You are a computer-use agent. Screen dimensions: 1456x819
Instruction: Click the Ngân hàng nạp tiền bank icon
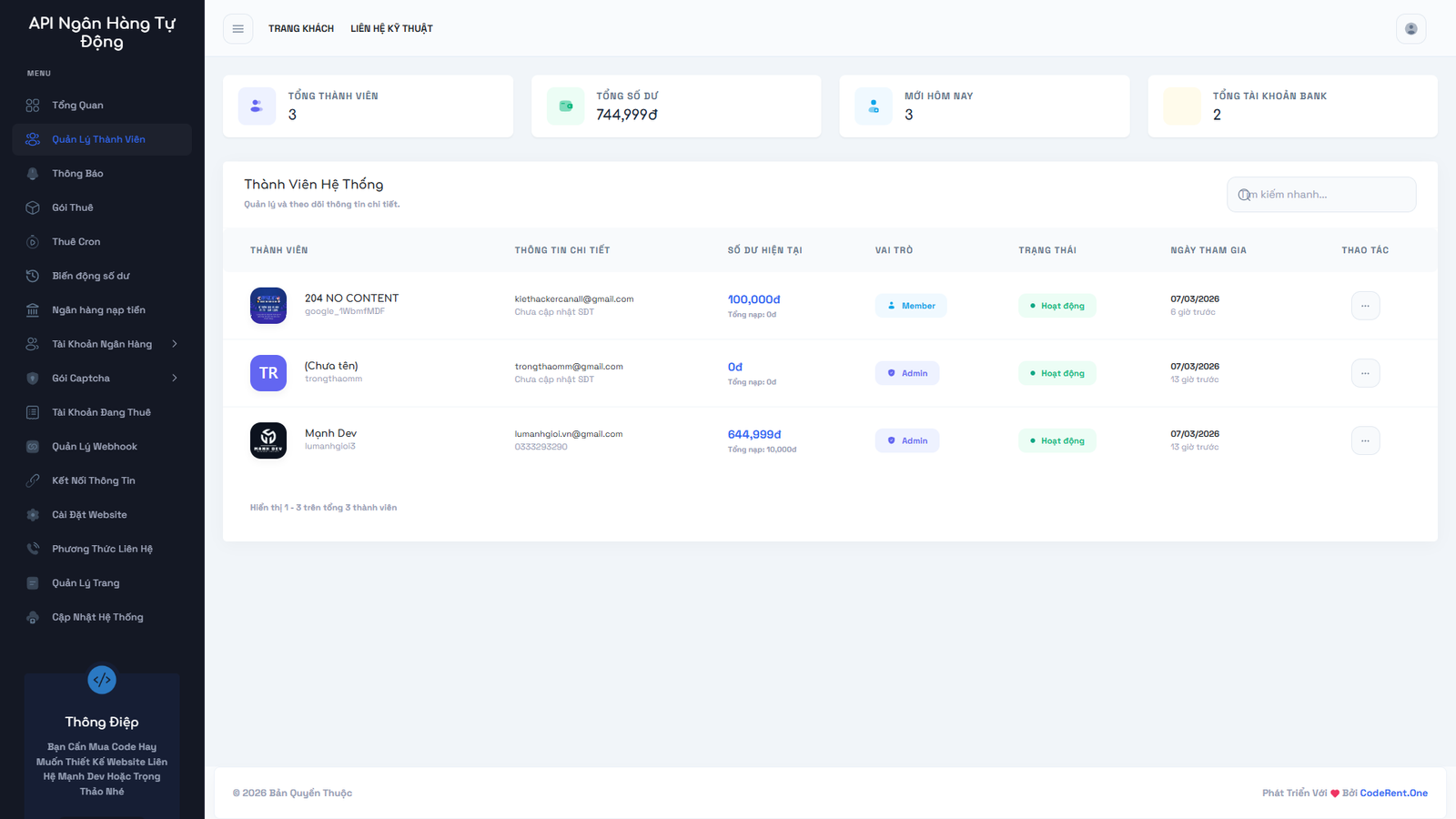tap(33, 310)
